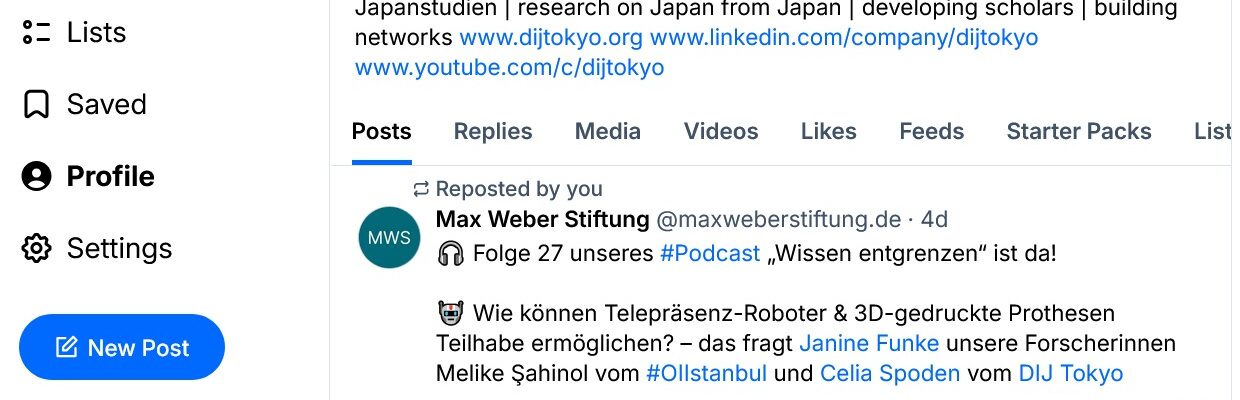Open the Celia Spoden mention
The height and width of the screenshot is (400, 1240).
(x=890, y=374)
